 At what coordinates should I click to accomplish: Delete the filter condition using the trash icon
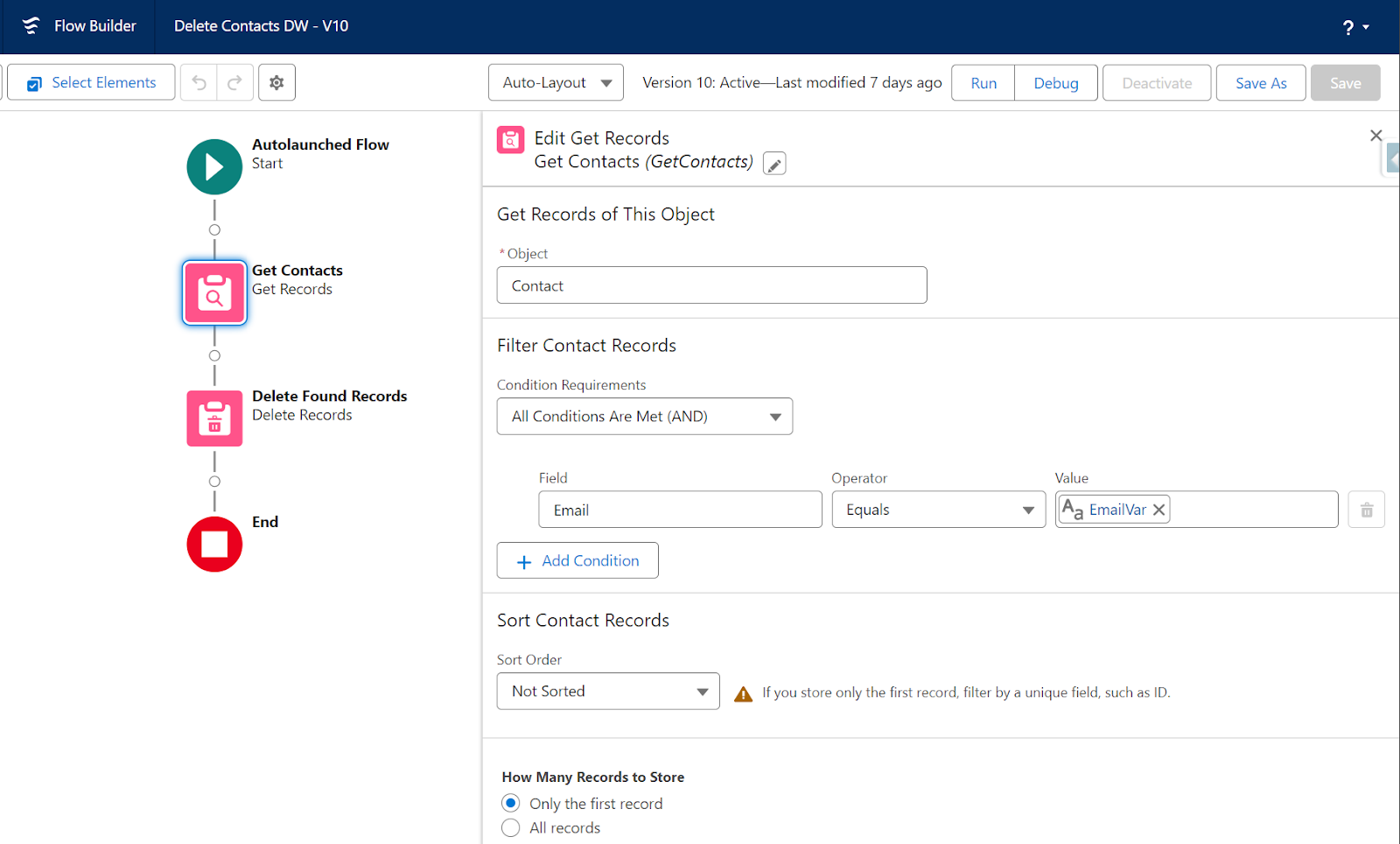tap(1366, 509)
